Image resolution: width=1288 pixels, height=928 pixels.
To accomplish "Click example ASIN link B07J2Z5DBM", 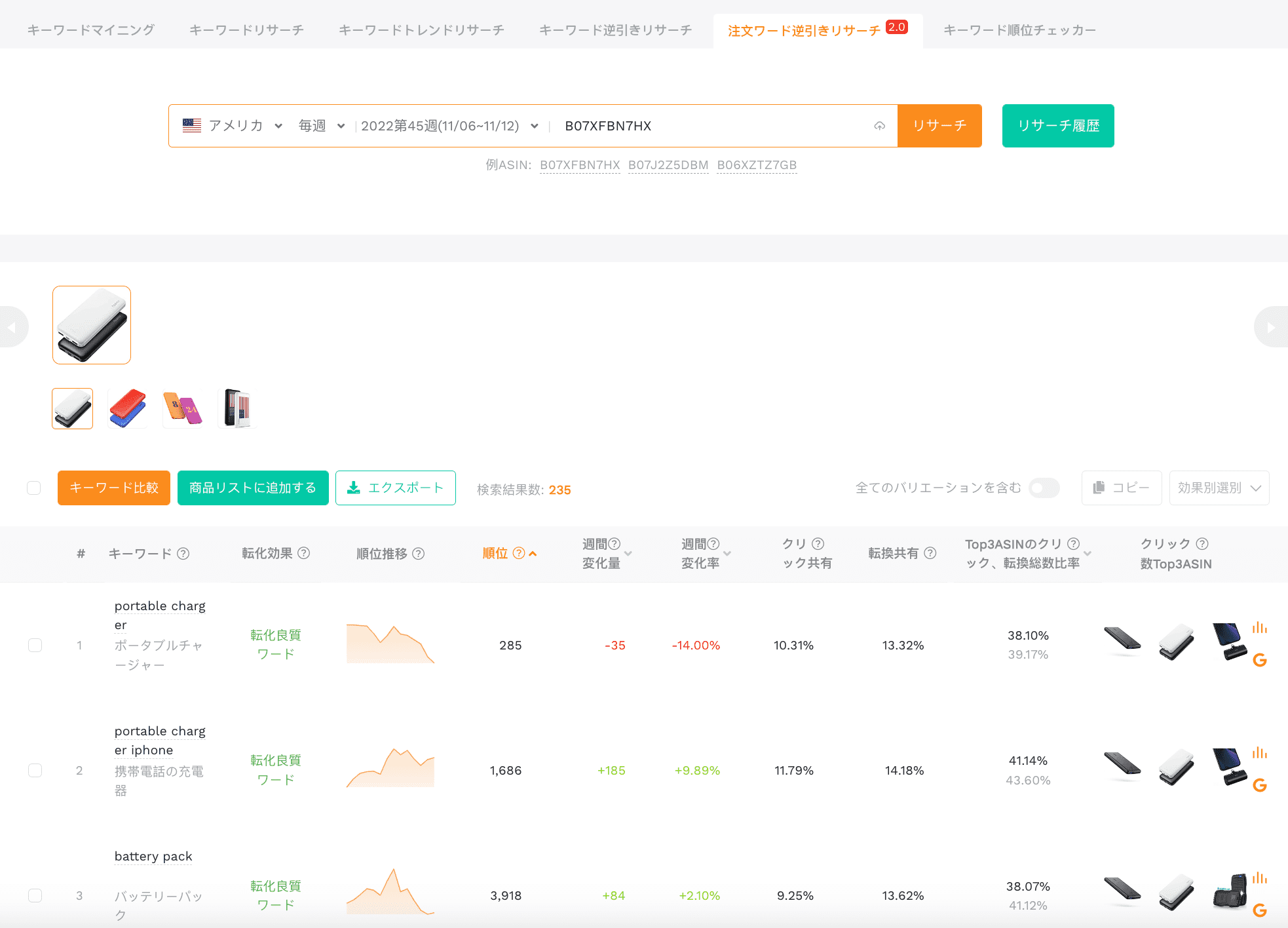I will click(668, 165).
